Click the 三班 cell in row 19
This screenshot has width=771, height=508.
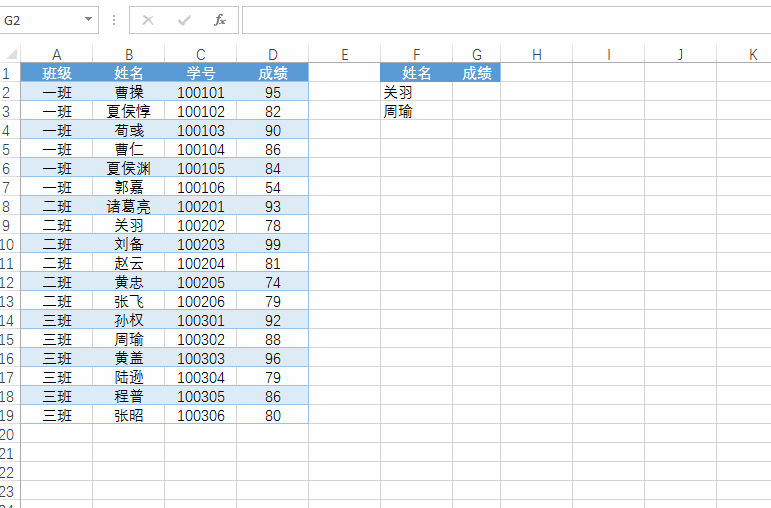pos(57,416)
